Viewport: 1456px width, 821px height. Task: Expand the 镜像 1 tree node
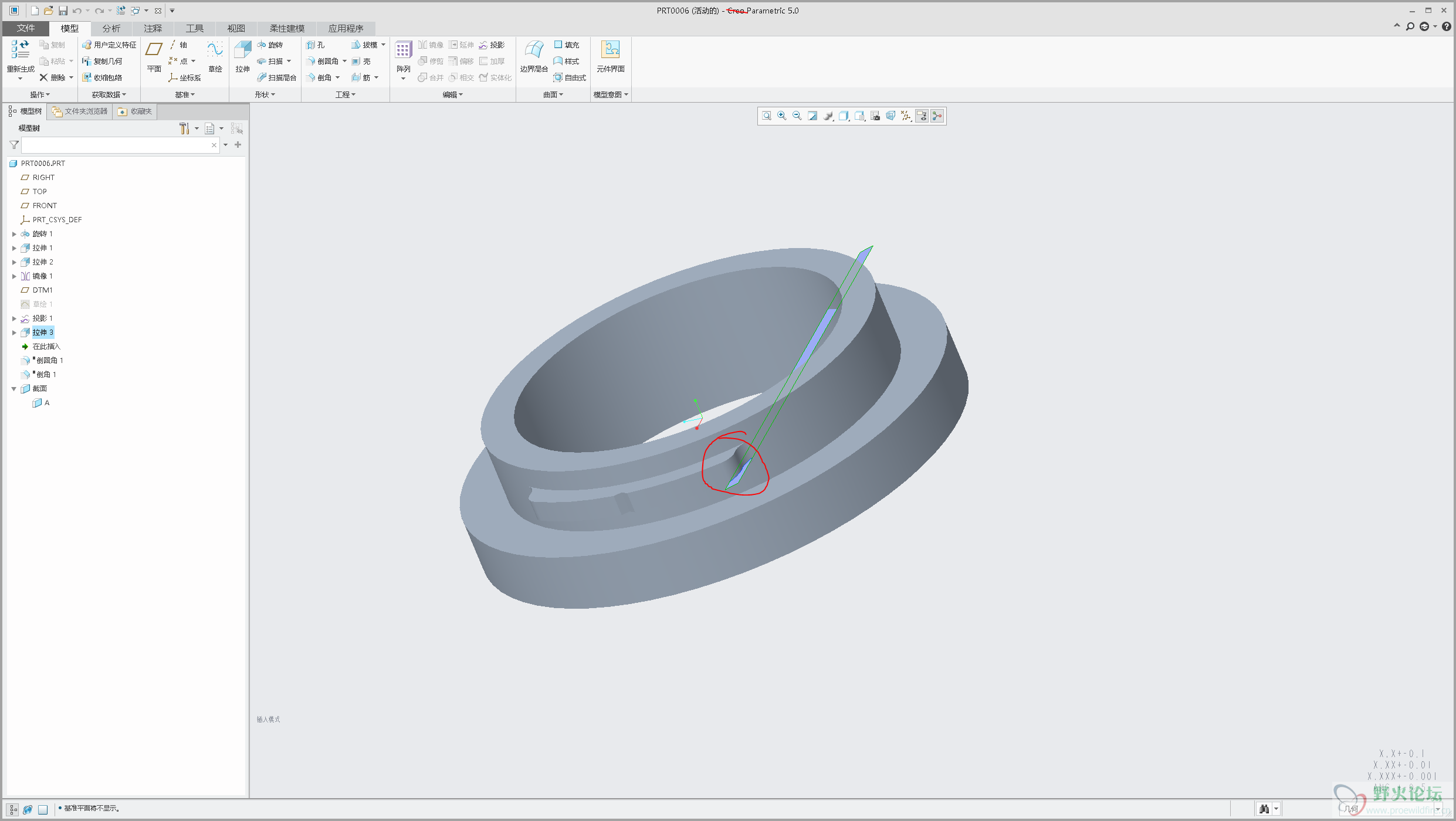coord(14,276)
